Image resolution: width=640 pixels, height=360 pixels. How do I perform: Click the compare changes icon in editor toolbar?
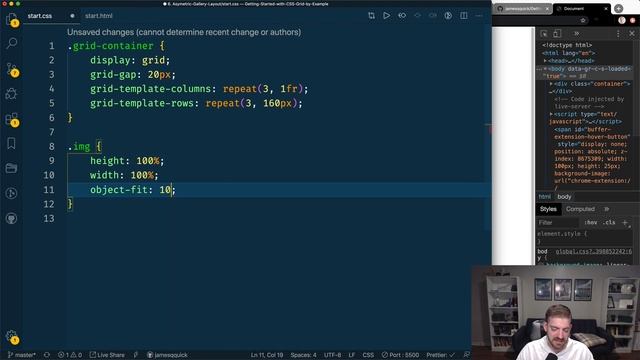click(371, 16)
